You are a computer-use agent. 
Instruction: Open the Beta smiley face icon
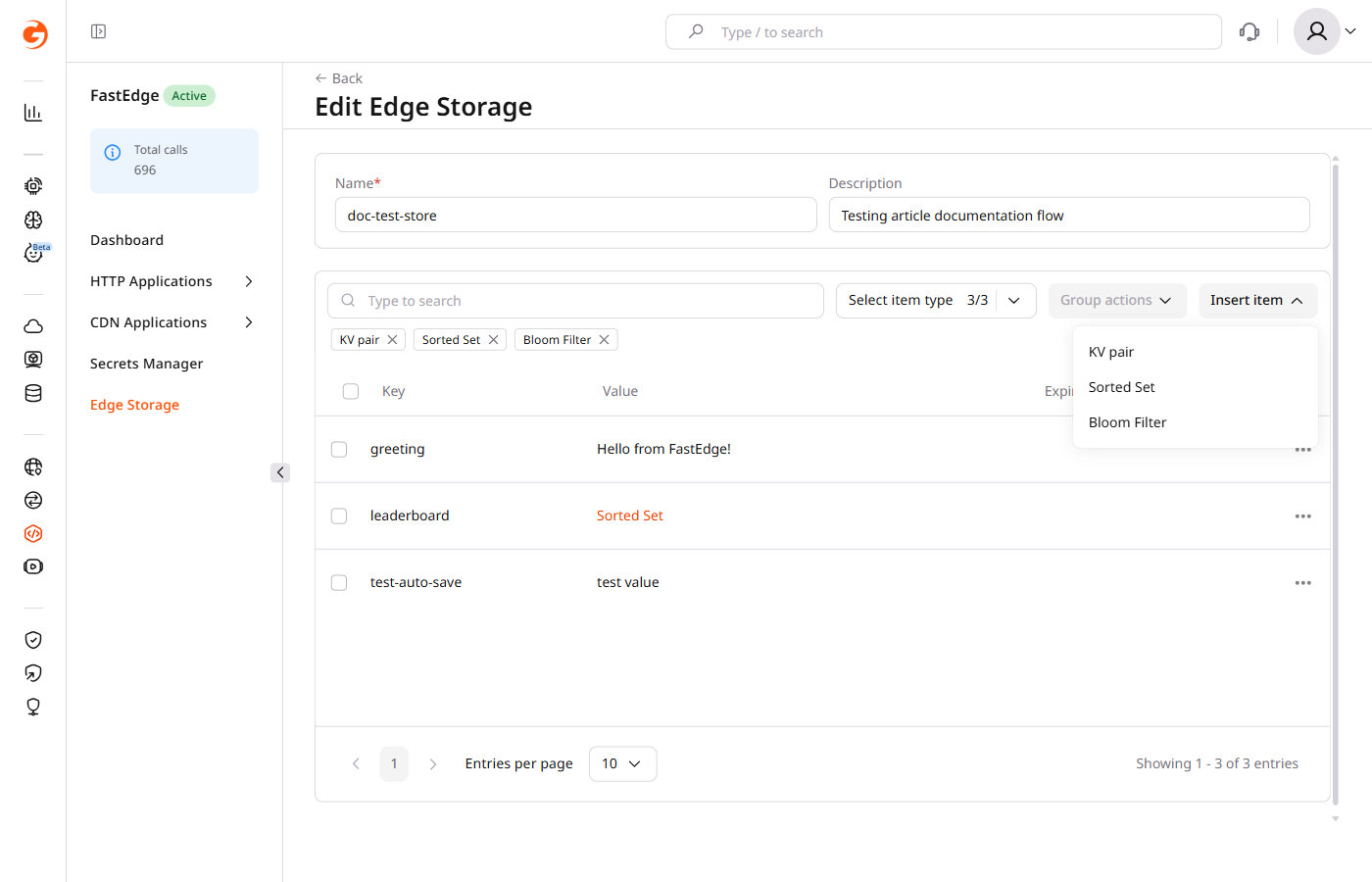33,253
